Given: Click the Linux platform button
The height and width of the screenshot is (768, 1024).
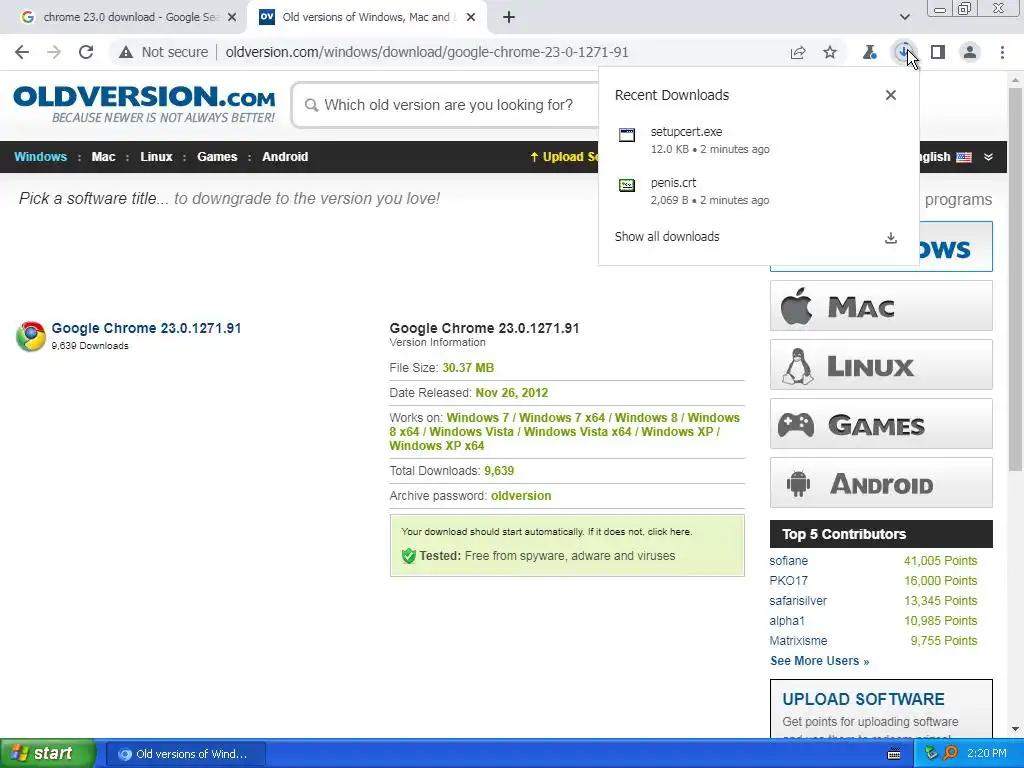Looking at the screenshot, I should (x=881, y=364).
